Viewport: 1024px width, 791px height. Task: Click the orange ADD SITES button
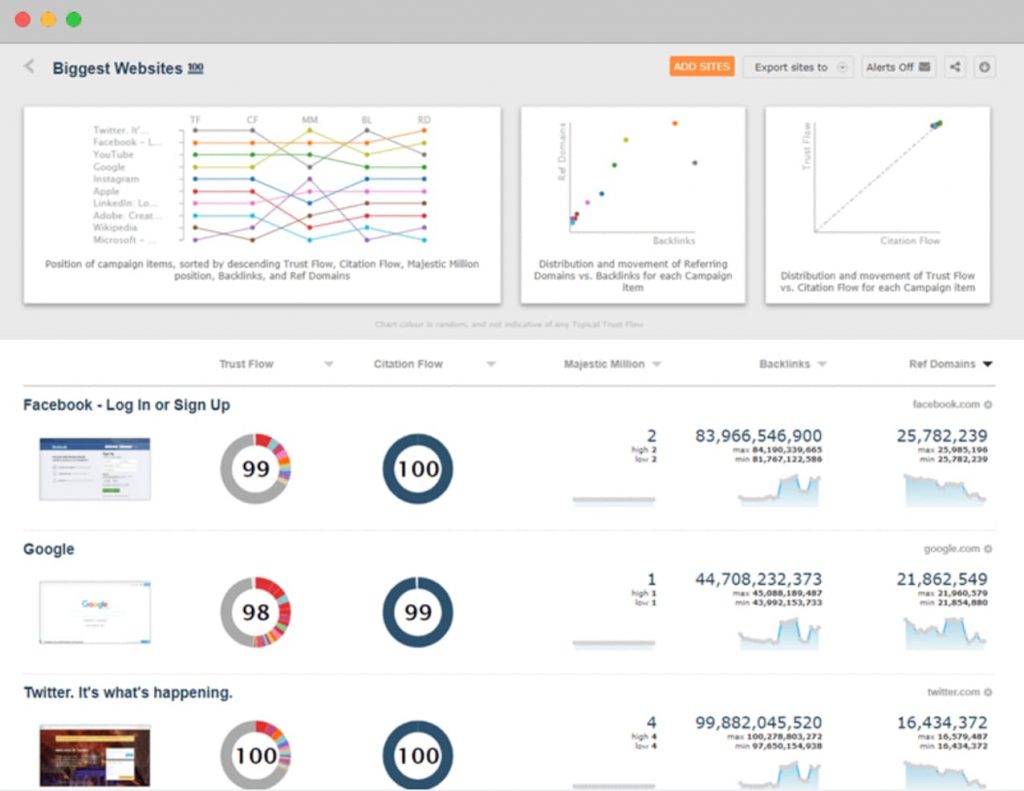702,67
